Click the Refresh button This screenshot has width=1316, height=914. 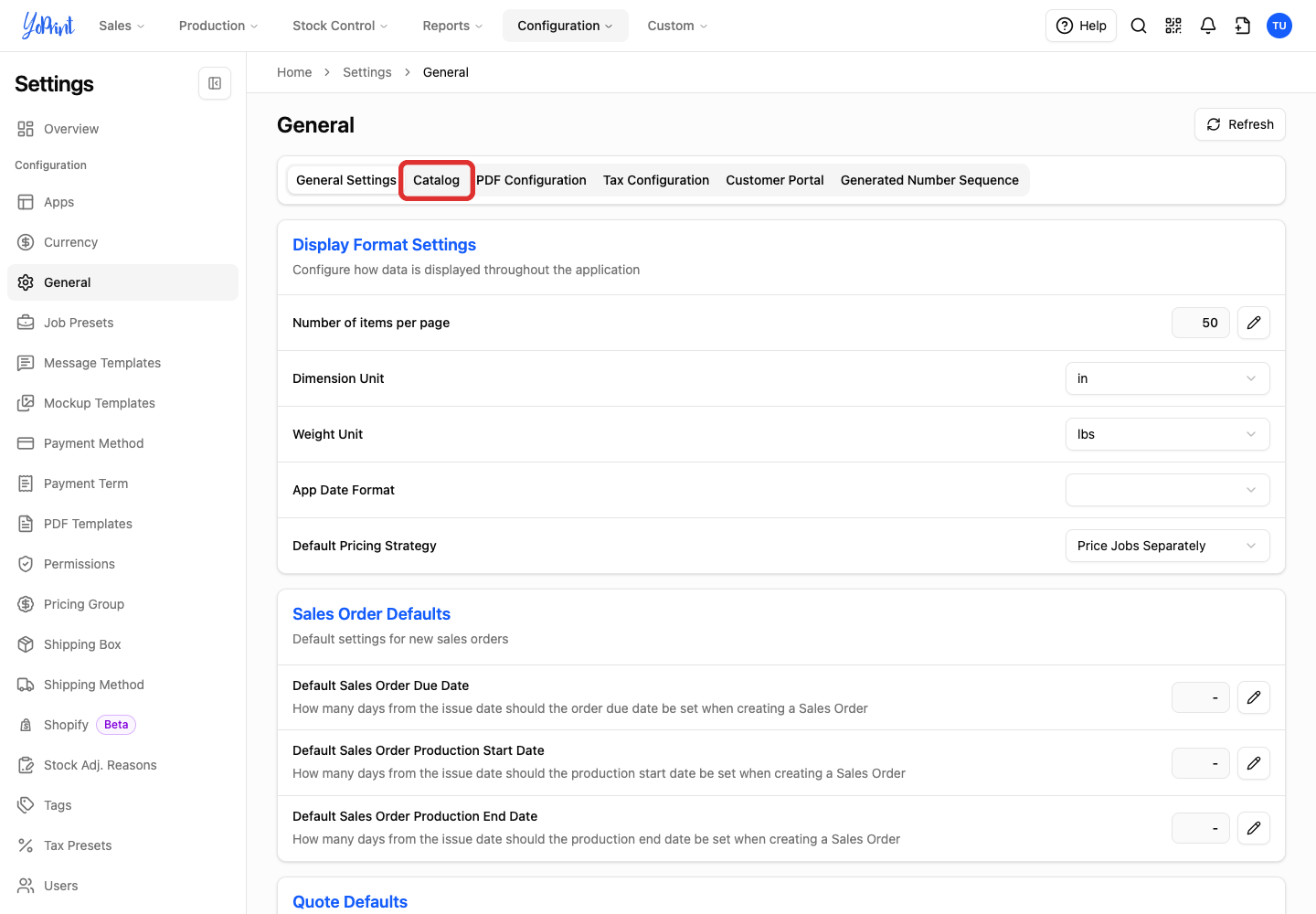pyautogui.click(x=1240, y=124)
